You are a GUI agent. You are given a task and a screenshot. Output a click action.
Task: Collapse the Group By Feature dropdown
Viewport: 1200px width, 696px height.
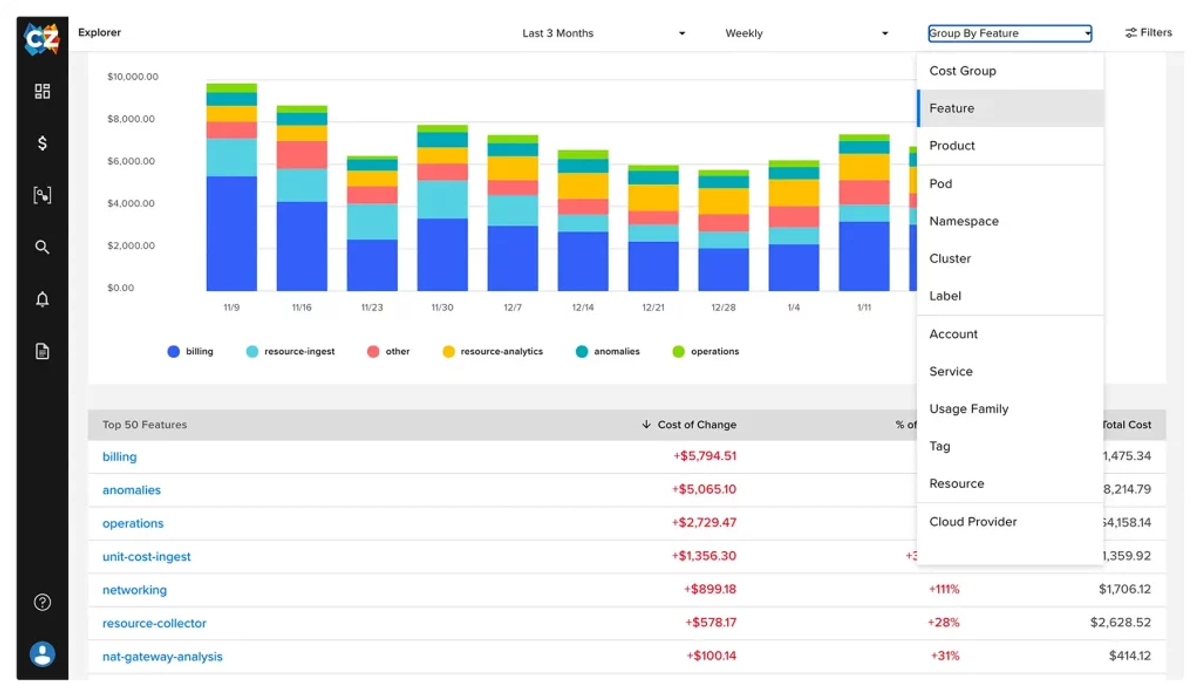(1010, 33)
